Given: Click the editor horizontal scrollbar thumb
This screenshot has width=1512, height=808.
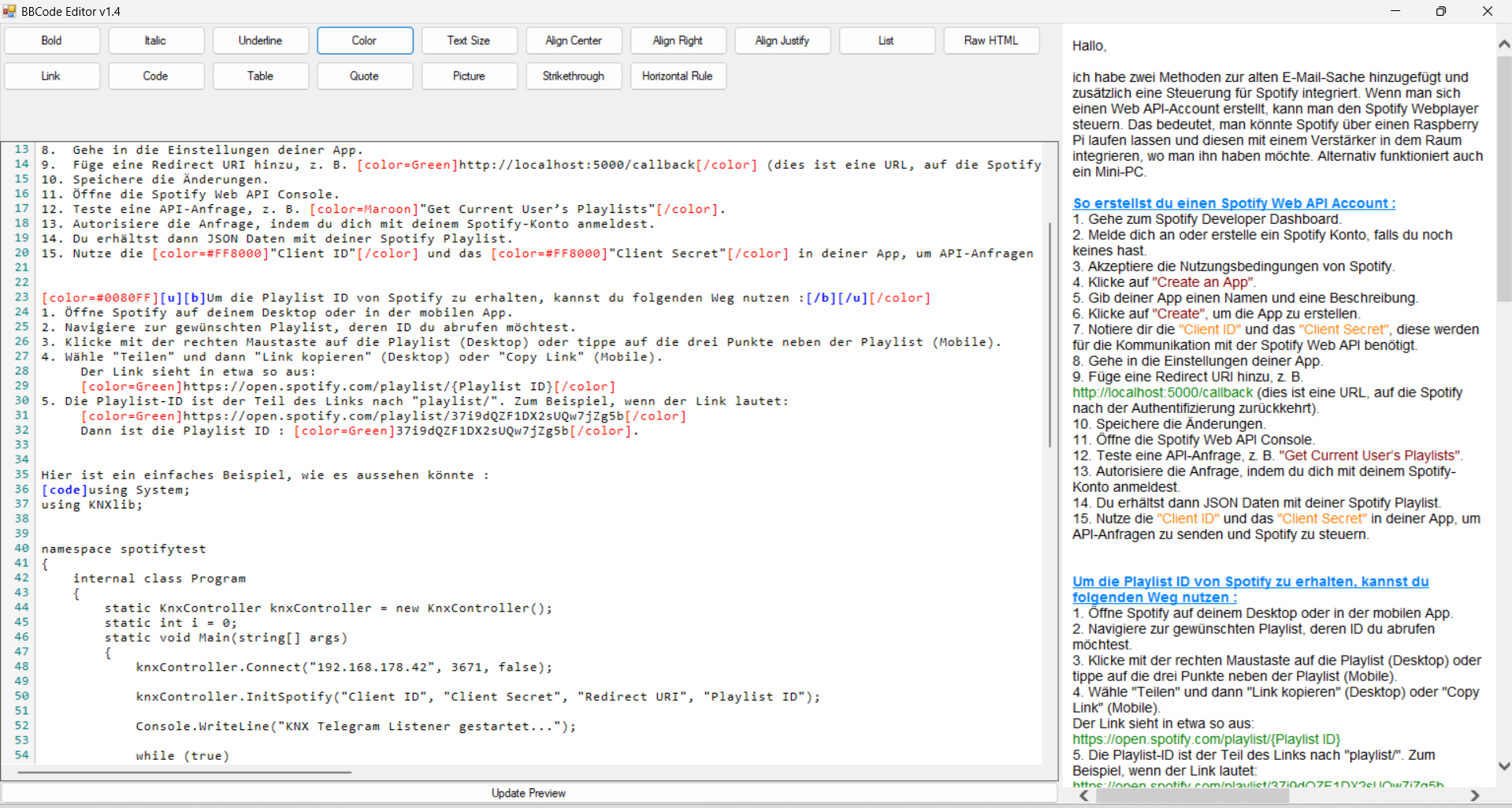Looking at the screenshot, I should (x=184, y=773).
